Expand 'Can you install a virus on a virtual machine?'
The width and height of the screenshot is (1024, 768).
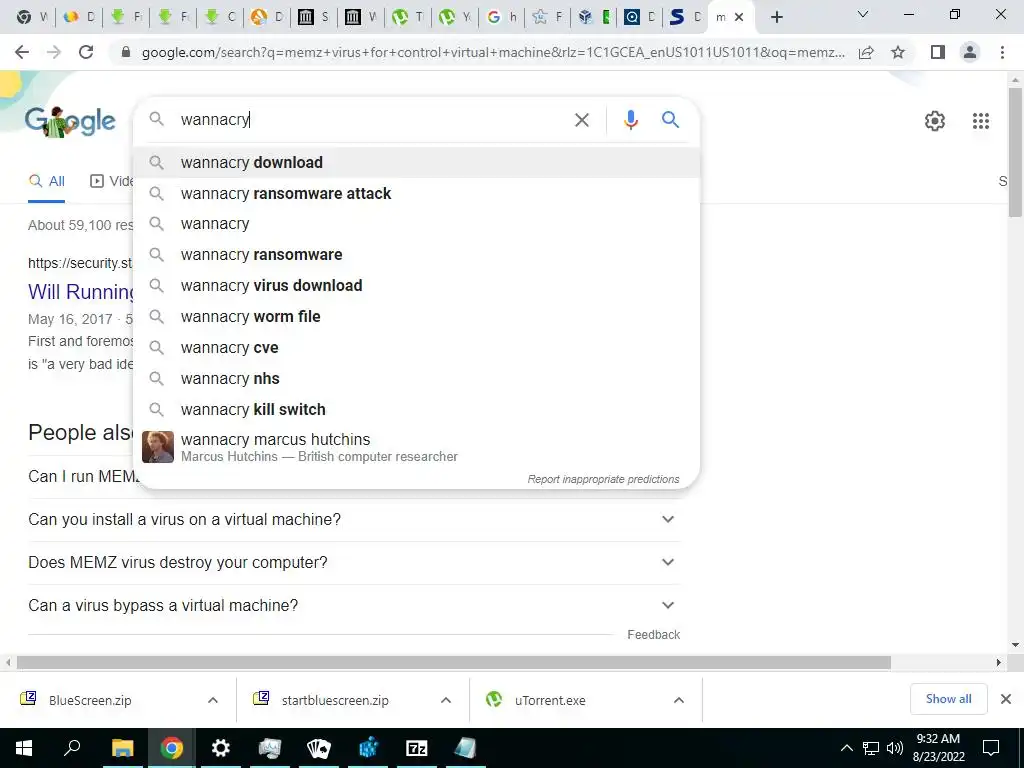point(354,519)
